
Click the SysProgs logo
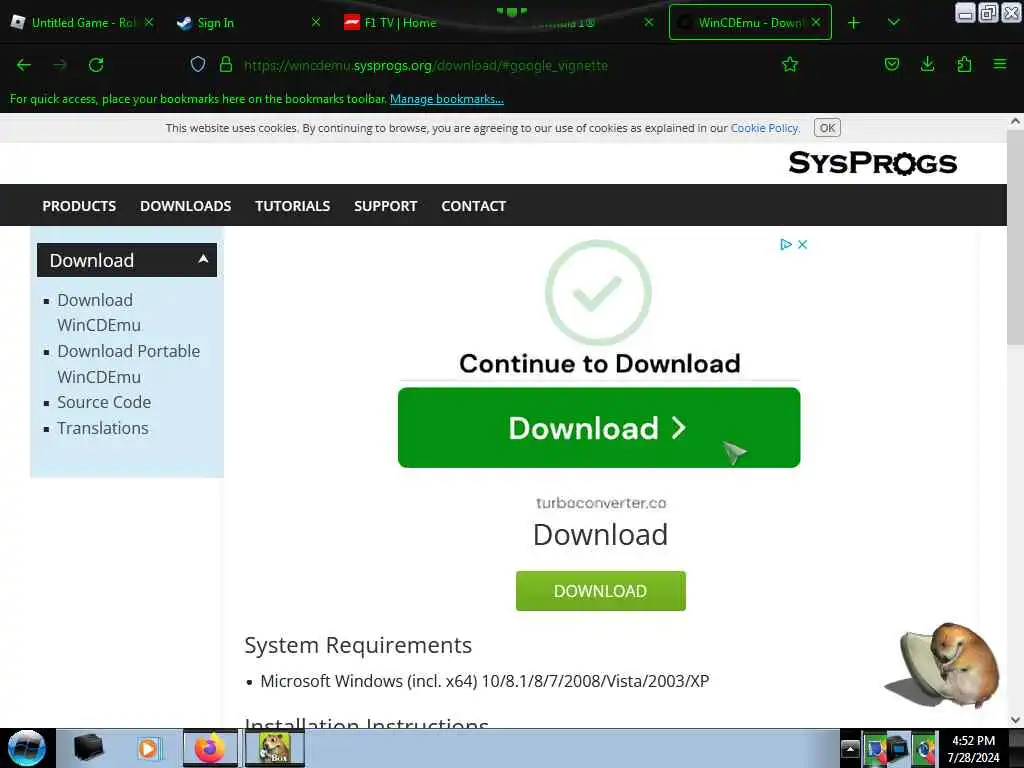872,163
